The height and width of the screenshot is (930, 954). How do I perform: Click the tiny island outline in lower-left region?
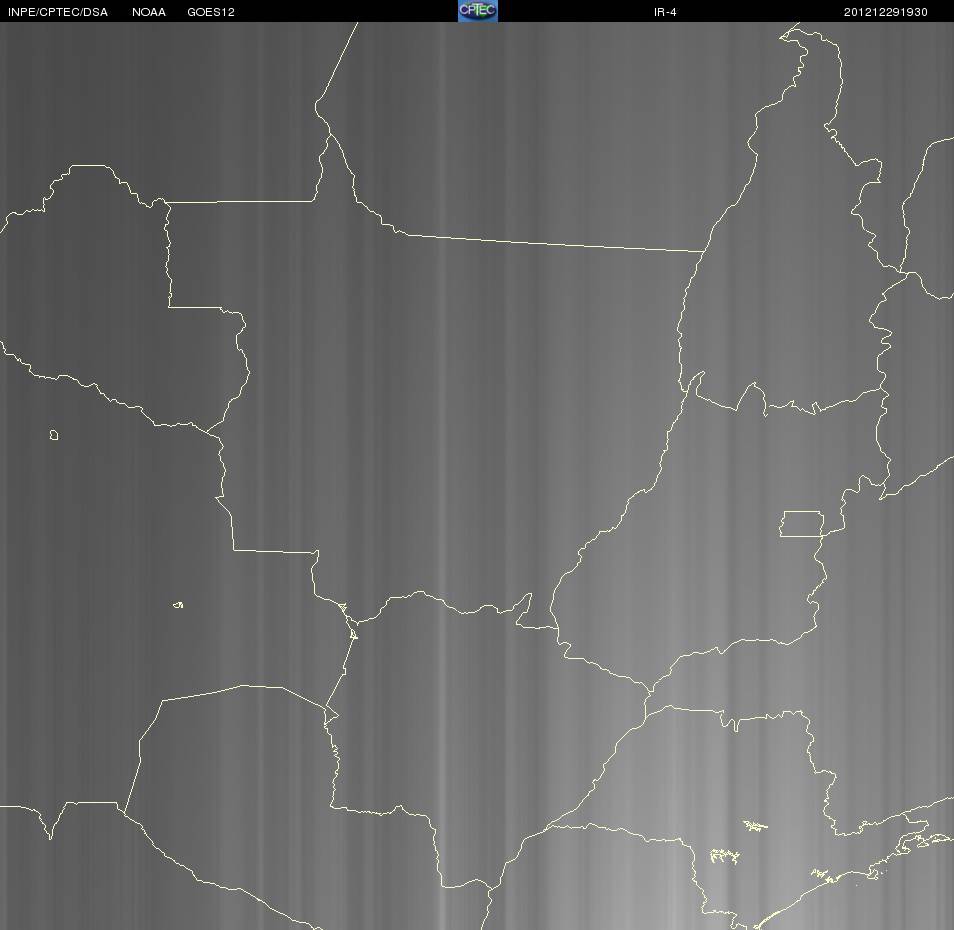coord(178,605)
